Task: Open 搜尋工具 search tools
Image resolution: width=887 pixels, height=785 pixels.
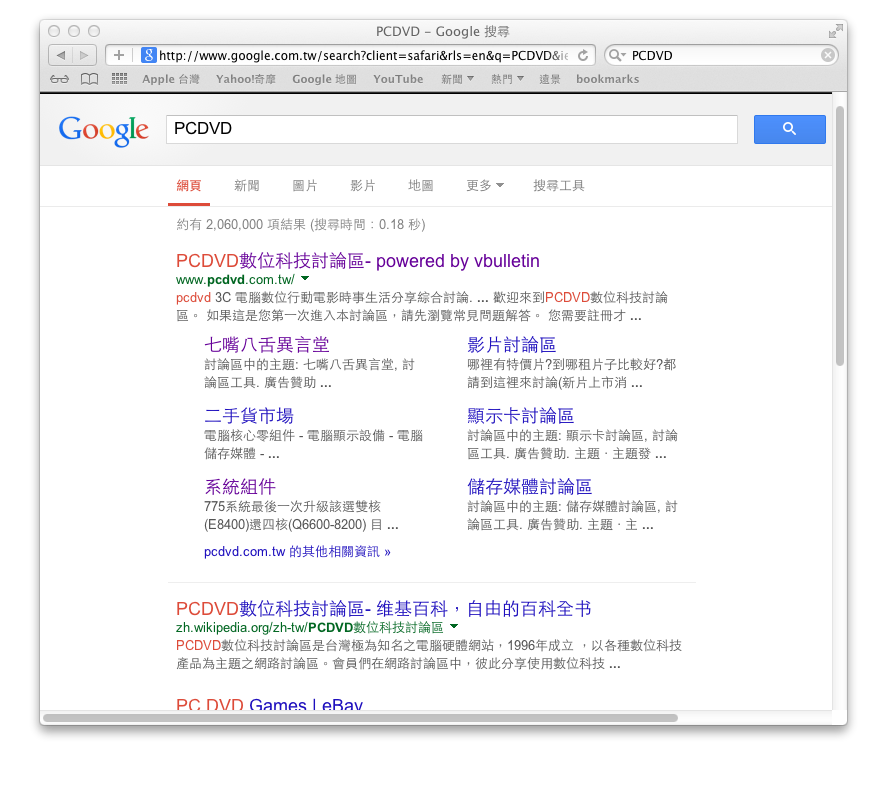Action: point(558,186)
